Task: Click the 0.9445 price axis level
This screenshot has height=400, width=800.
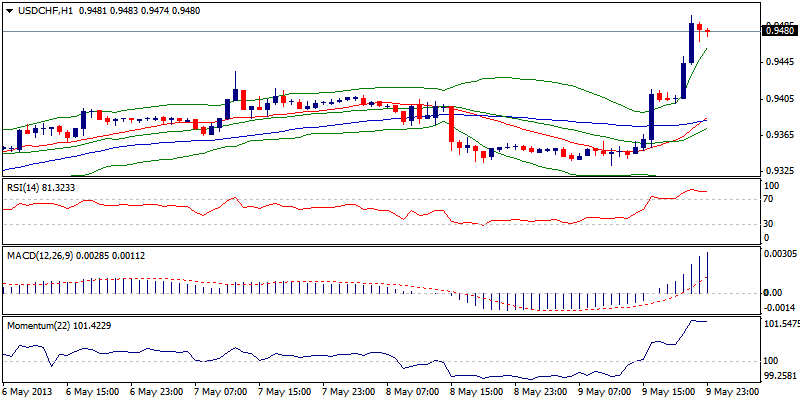Action: coord(779,62)
